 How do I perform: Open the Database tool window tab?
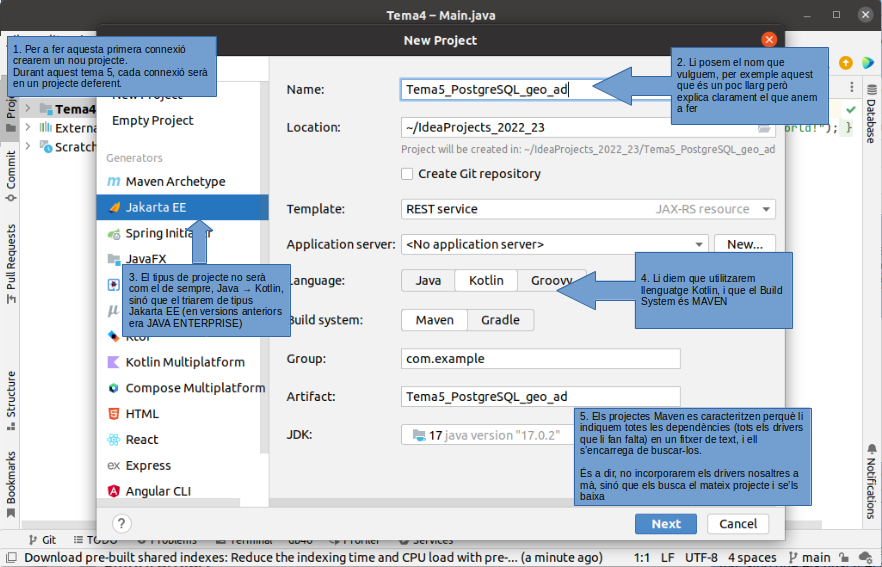coord(871,113)
